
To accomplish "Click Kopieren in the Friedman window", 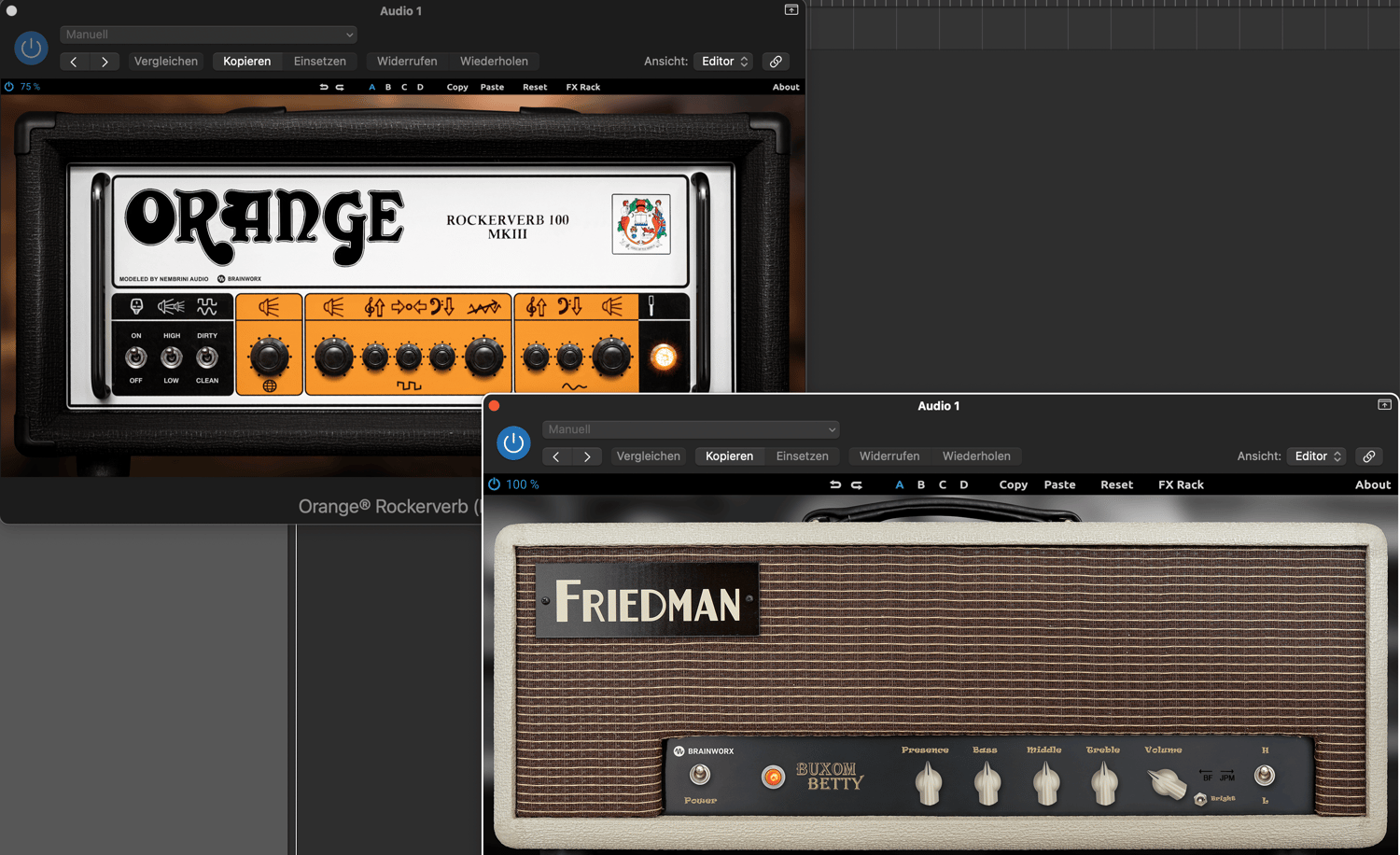I will click(730, 456).
